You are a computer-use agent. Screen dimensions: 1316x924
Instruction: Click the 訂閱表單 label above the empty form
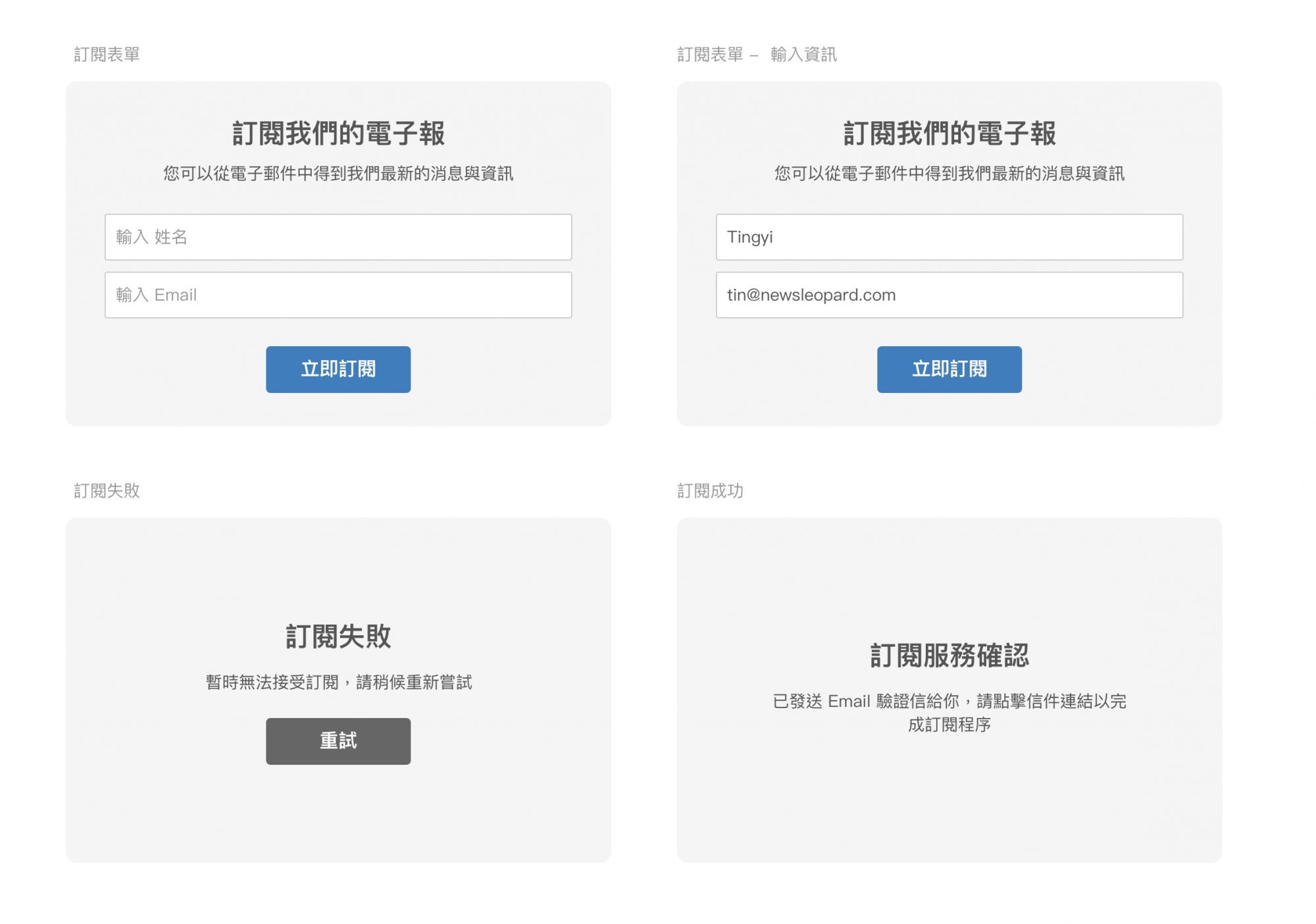pyautogui.click(x=107, y=55)
